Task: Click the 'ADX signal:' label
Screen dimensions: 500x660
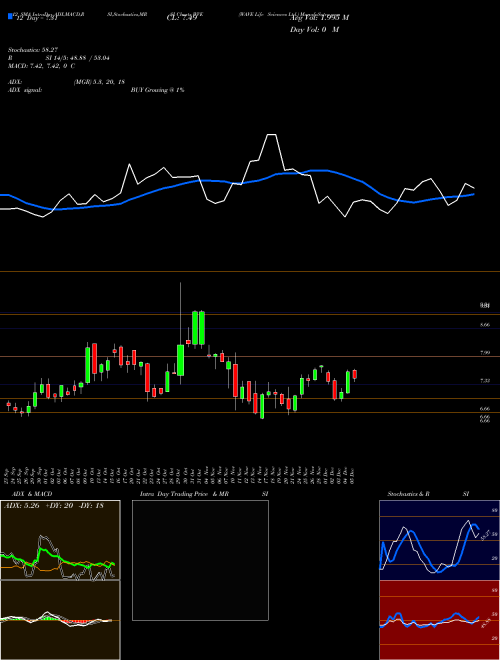Action: pos(25,90)
